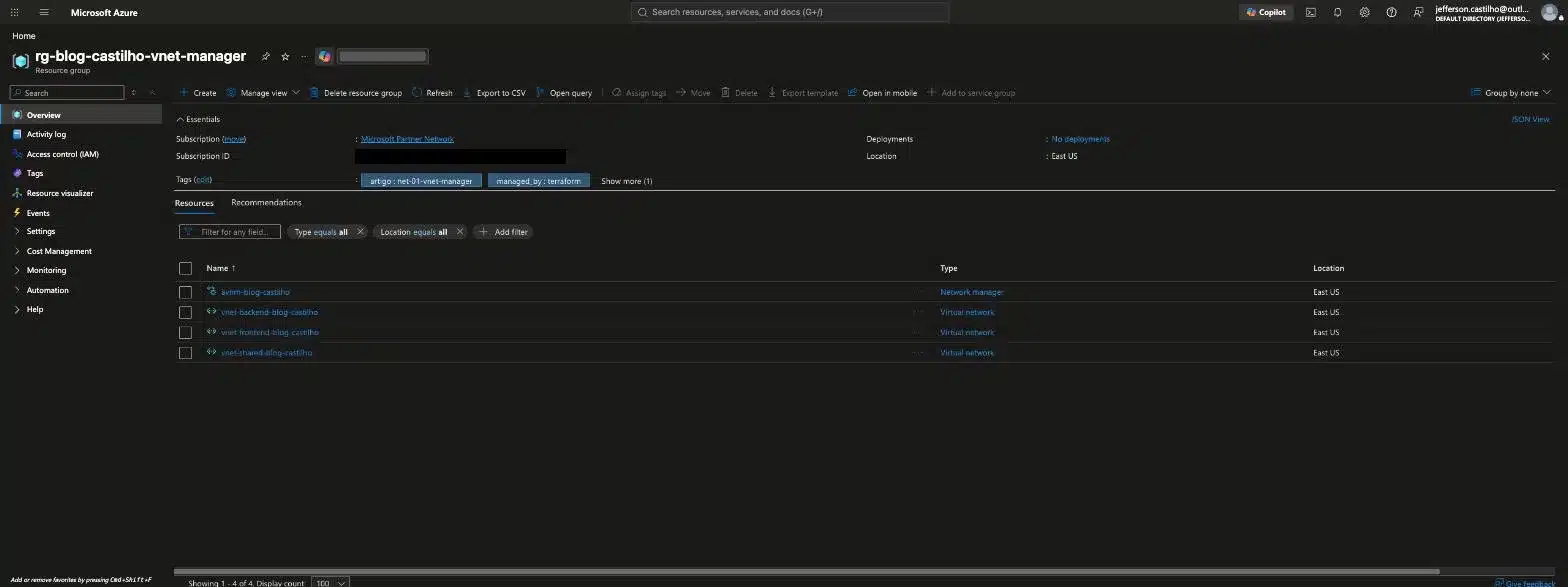Open the Azure portal waffle menu icon
The image size is (1568, 587).
[14, 12]
